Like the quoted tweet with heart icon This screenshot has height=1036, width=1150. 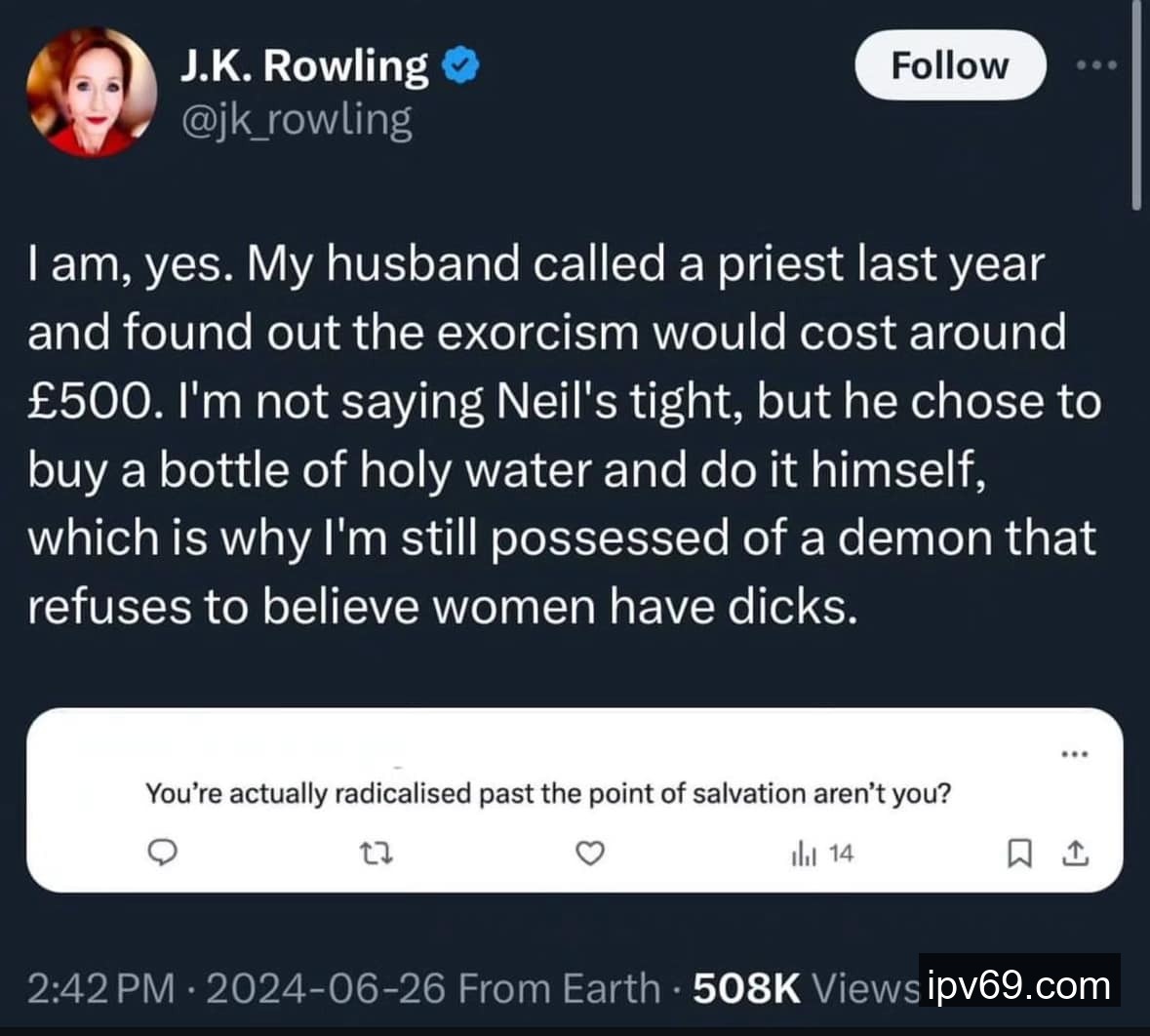[x=589, y=855]
